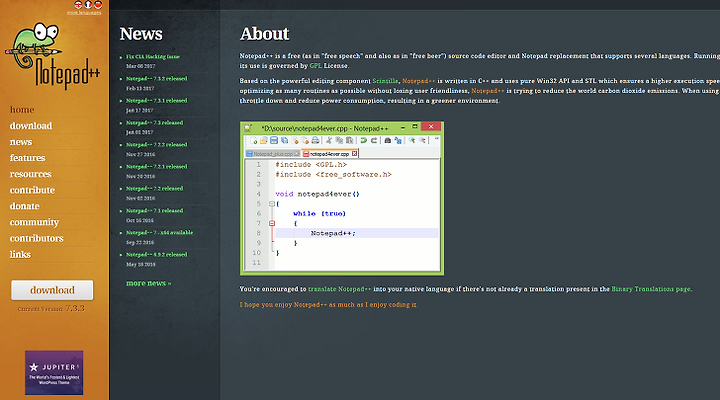Follow the GPL License link
Viewport: 720px width, 400px height.
[315, 66]
